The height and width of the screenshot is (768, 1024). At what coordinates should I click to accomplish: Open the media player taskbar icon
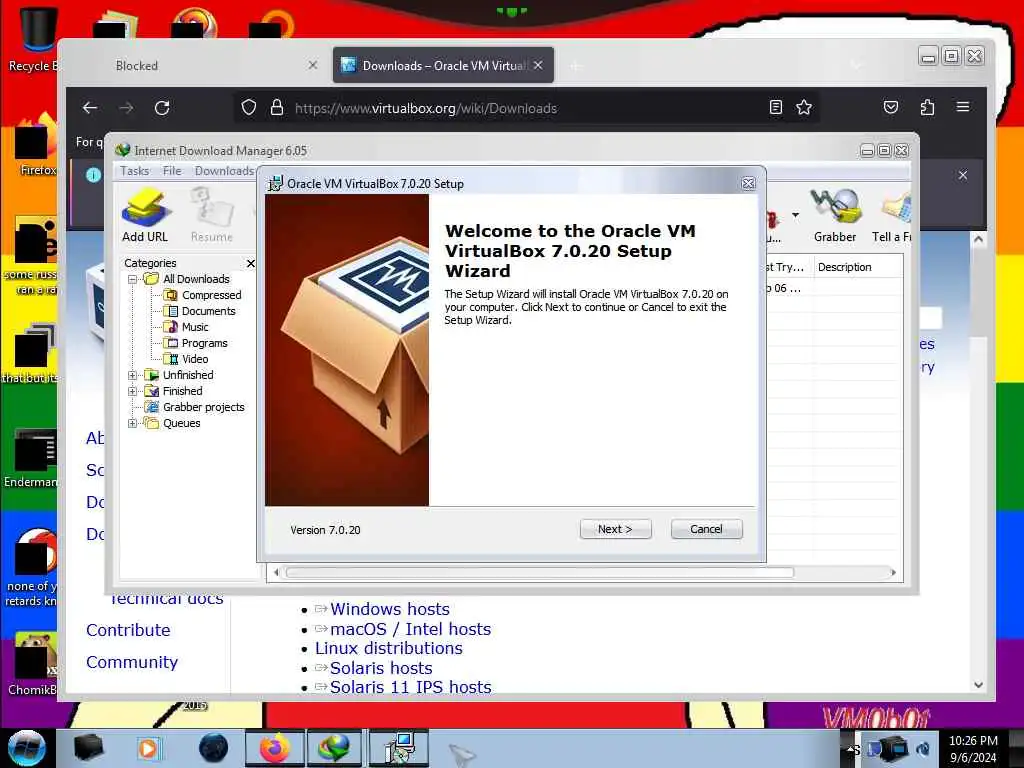[x=149, y=748]
